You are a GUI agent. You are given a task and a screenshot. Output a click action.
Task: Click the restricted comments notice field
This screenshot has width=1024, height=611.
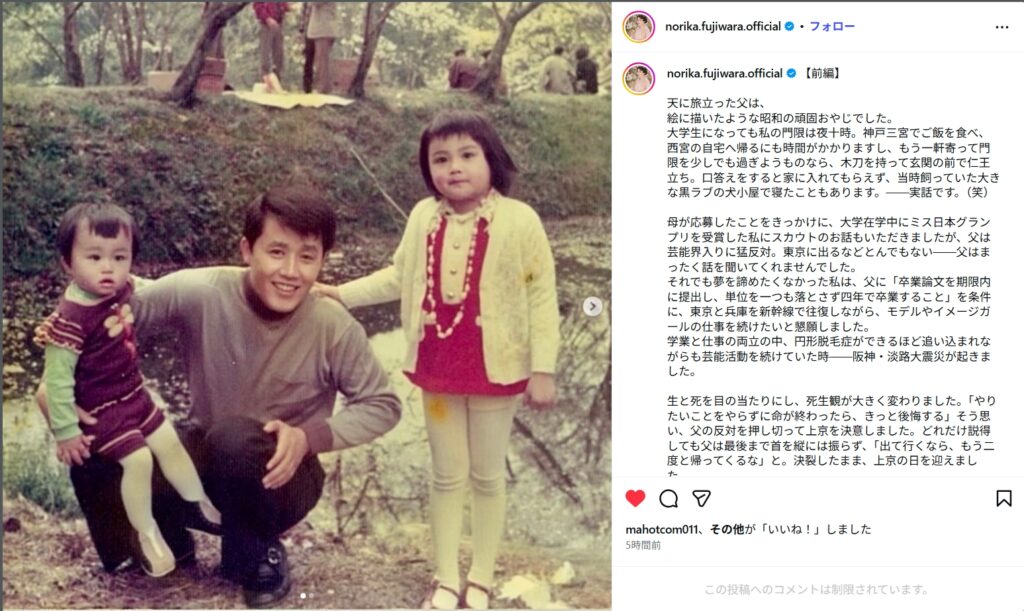pyautogui.click(x=818, y=589)
